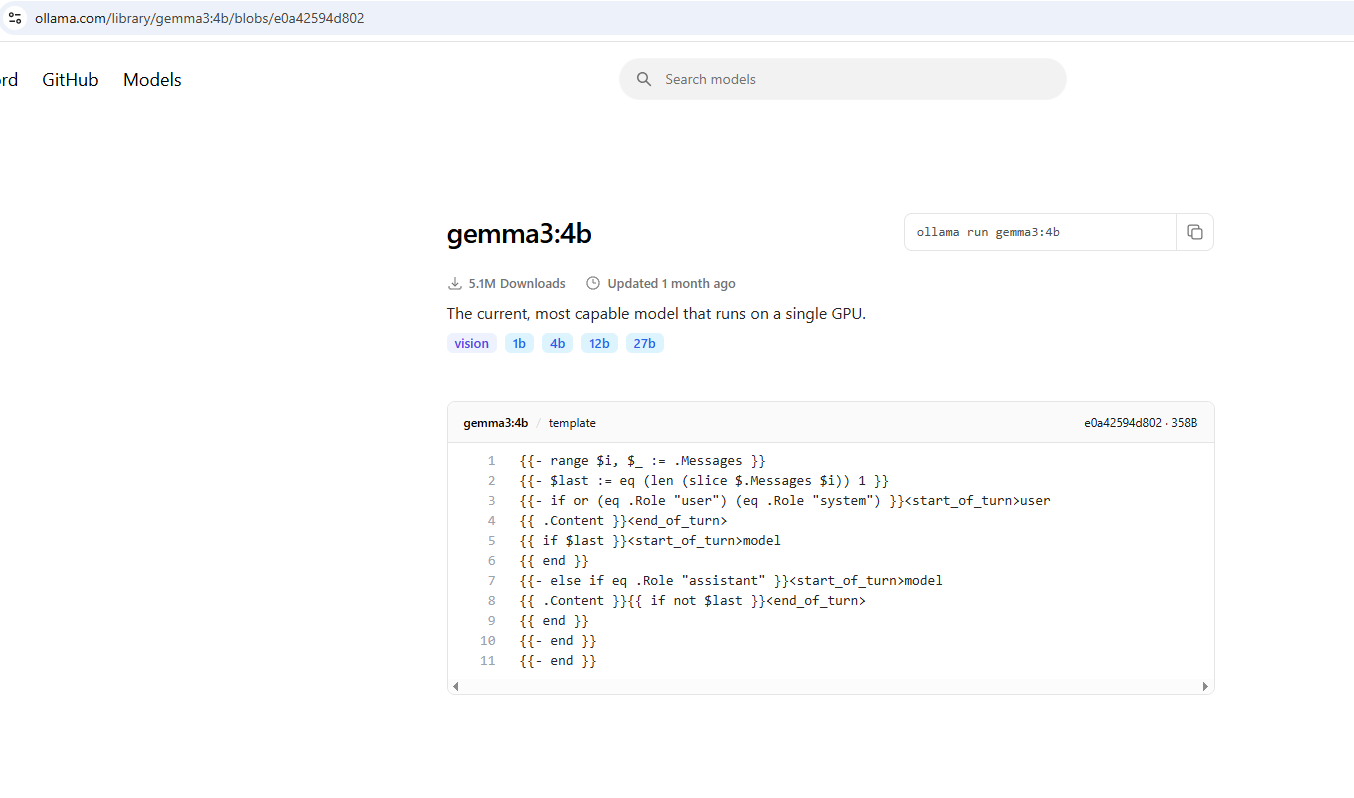Click the Updated 1 month ago text
1354x798 pixels.
[671, 284]
